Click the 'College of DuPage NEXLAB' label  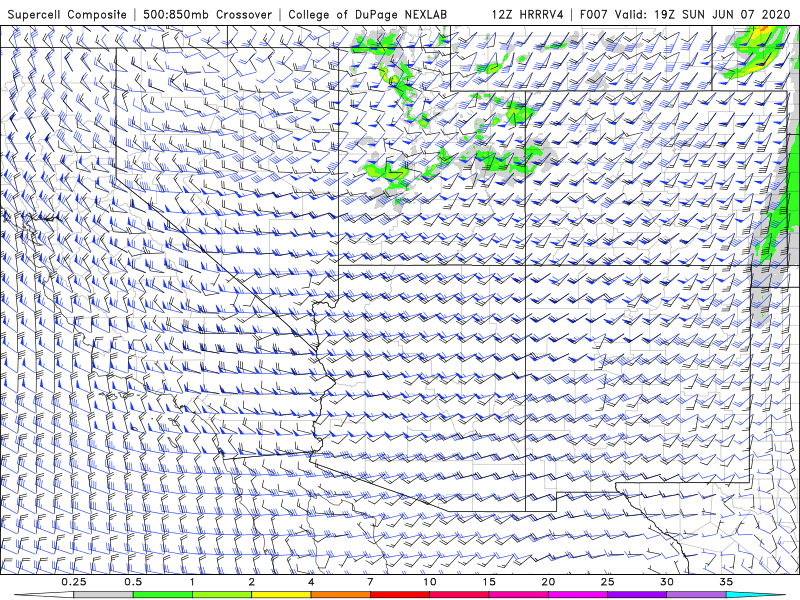(367, 15)
